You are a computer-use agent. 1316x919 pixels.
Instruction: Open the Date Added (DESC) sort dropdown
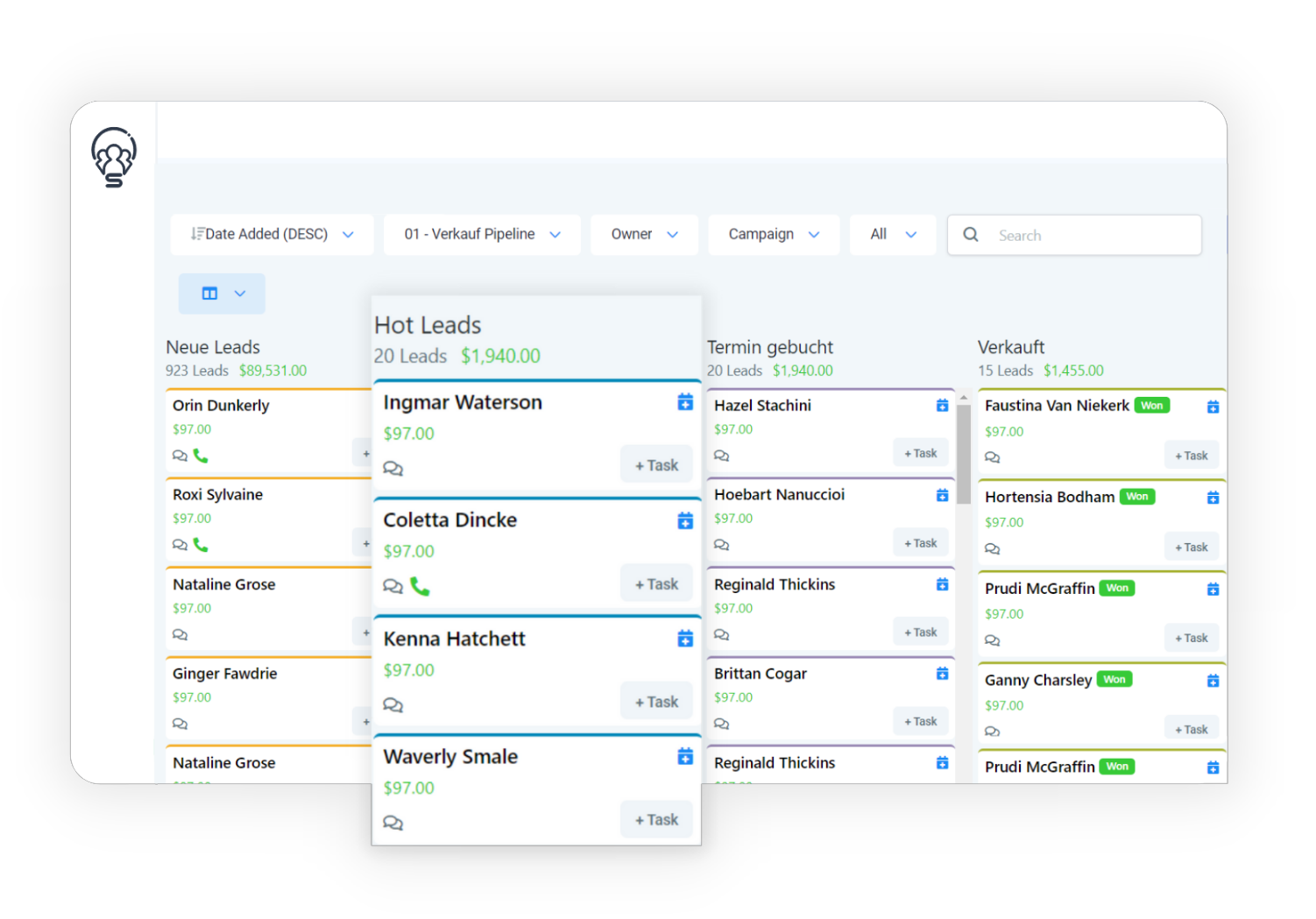[x=272, y=235]
